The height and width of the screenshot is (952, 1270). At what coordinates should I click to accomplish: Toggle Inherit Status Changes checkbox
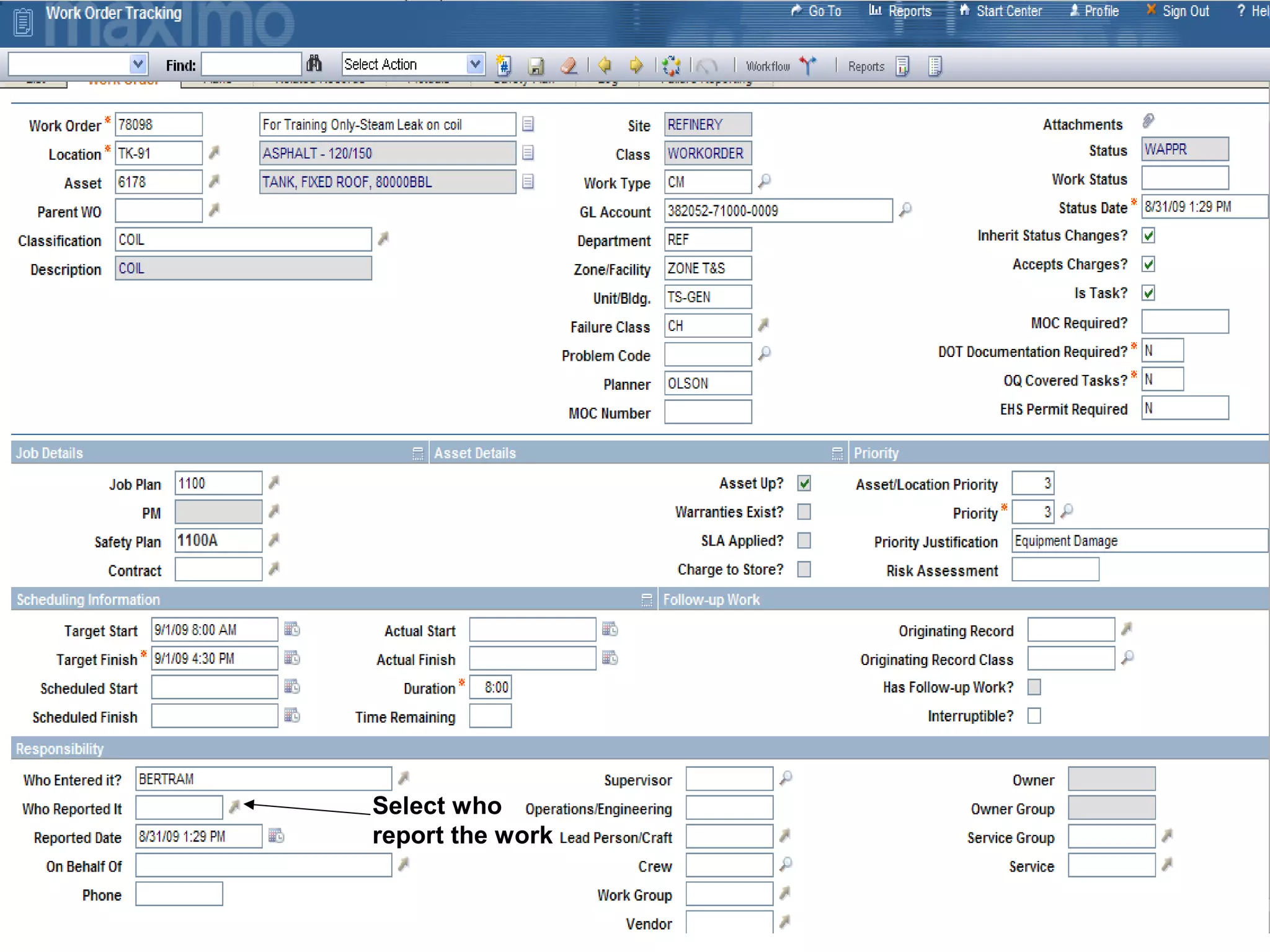(1148, 236)
